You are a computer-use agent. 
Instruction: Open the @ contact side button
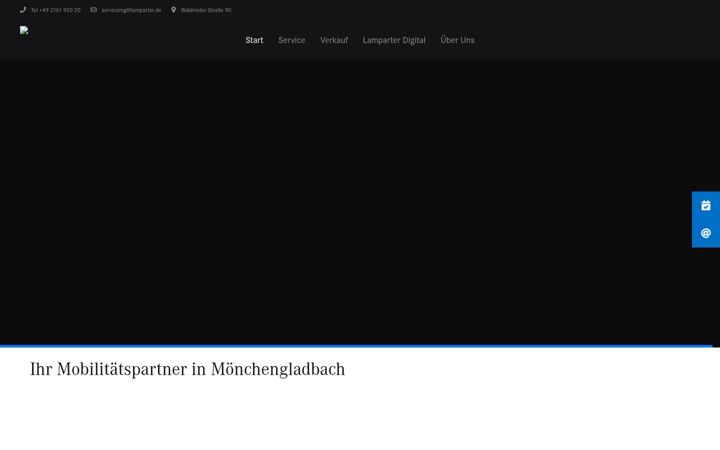[706, 233]
